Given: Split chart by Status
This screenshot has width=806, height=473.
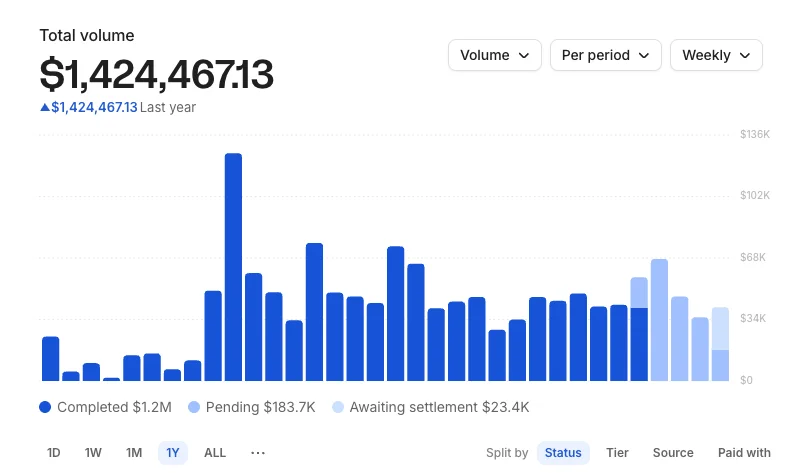Looking at the screenshot, I should click(563, 452).
